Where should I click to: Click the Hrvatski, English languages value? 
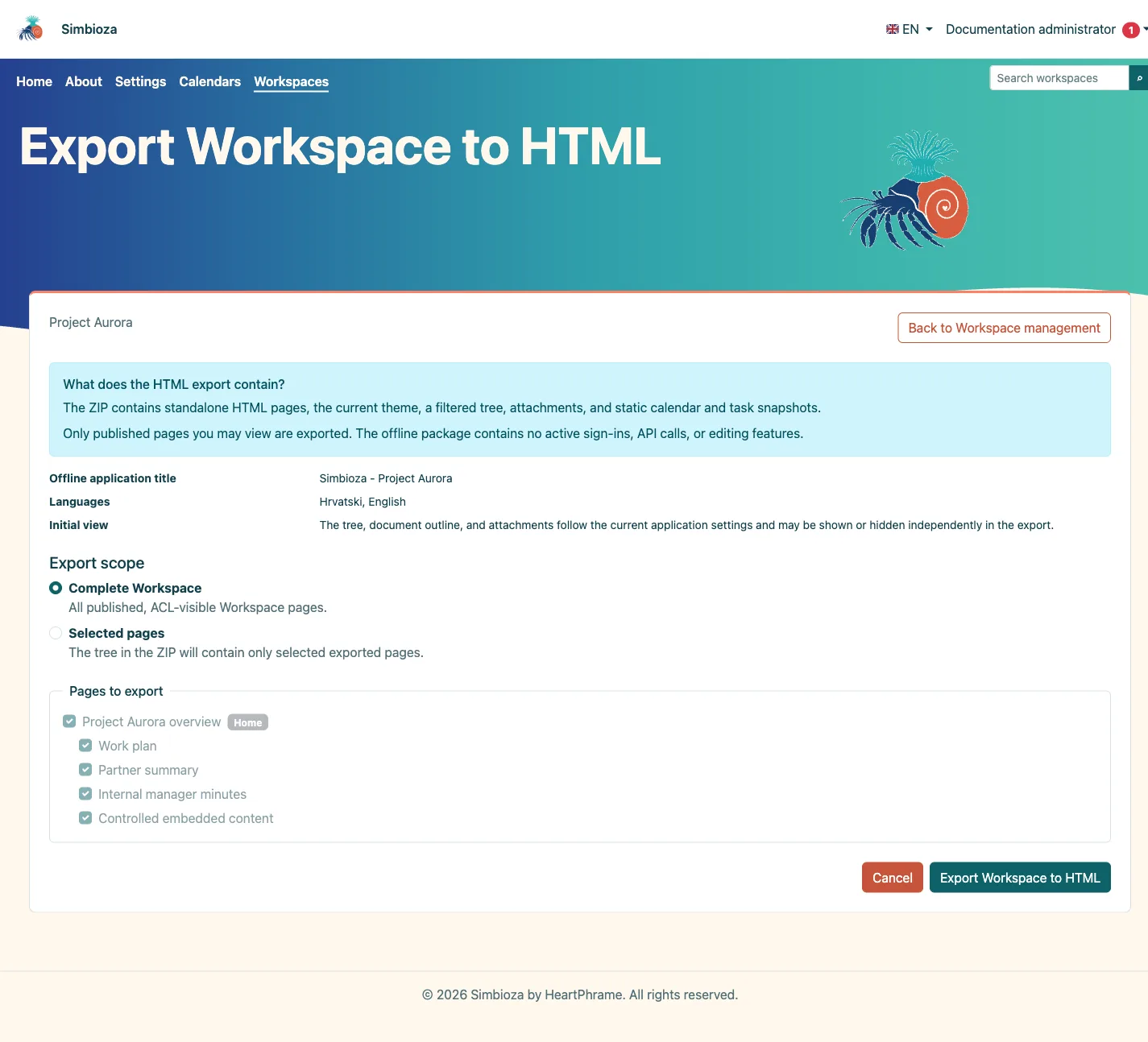(x=363, y=502)
